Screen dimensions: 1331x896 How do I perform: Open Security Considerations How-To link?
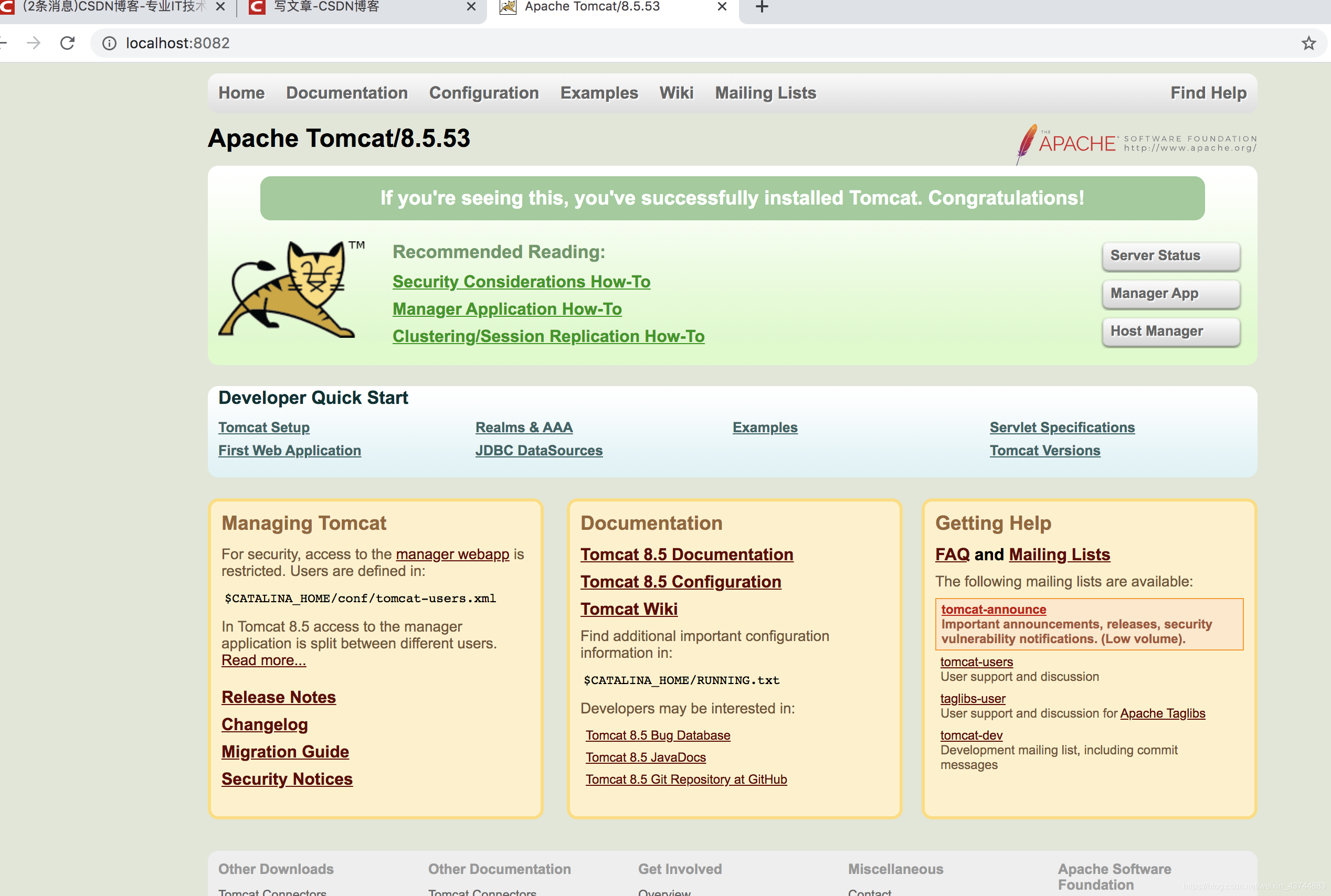click(521, 282)
